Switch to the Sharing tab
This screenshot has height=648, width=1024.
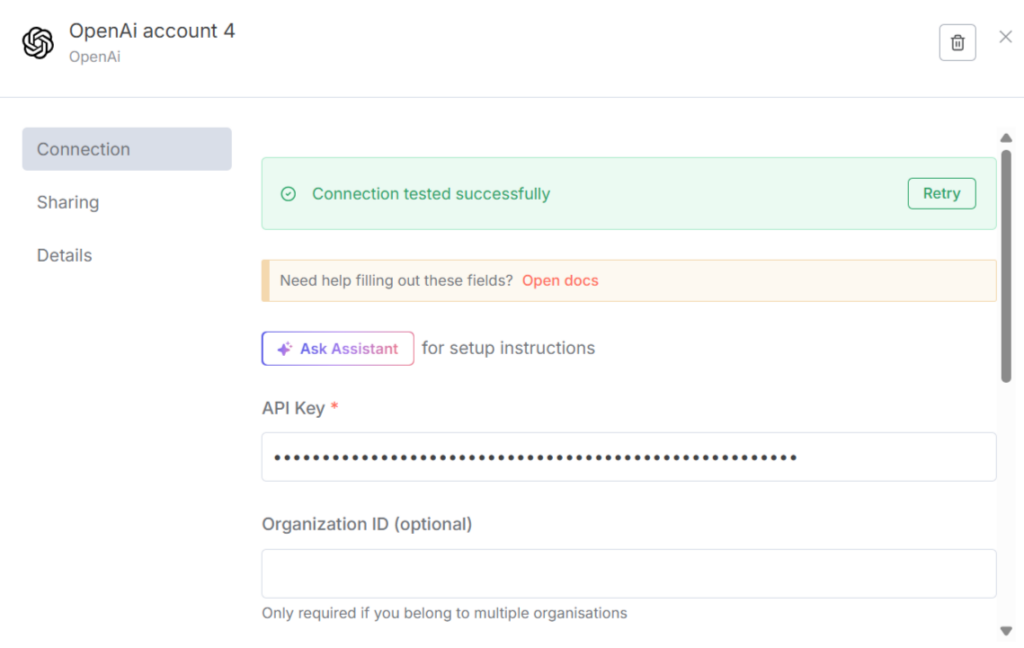click(x=68, y=202)
